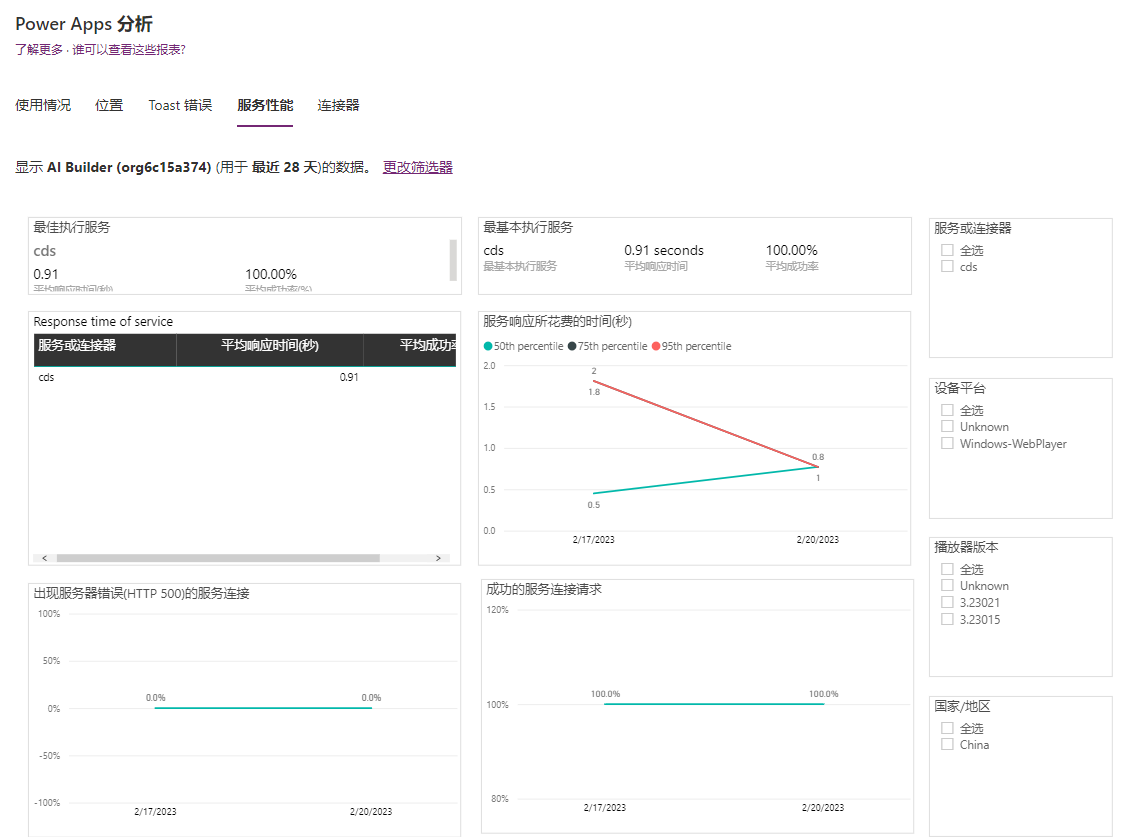Open the Toast 错误 tab
1146x837 pixels.
click(x=180, y=105)
